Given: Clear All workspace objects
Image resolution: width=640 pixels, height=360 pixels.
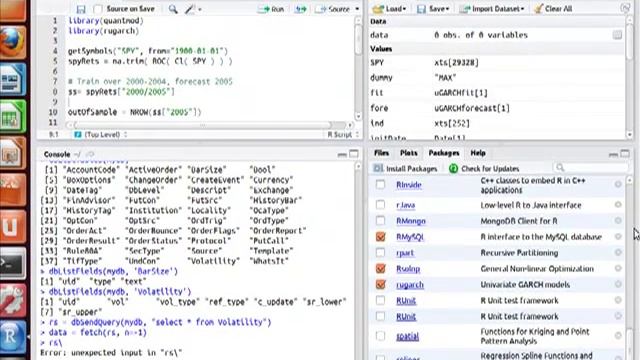Looking at the screenshot, I should point(553,9).
